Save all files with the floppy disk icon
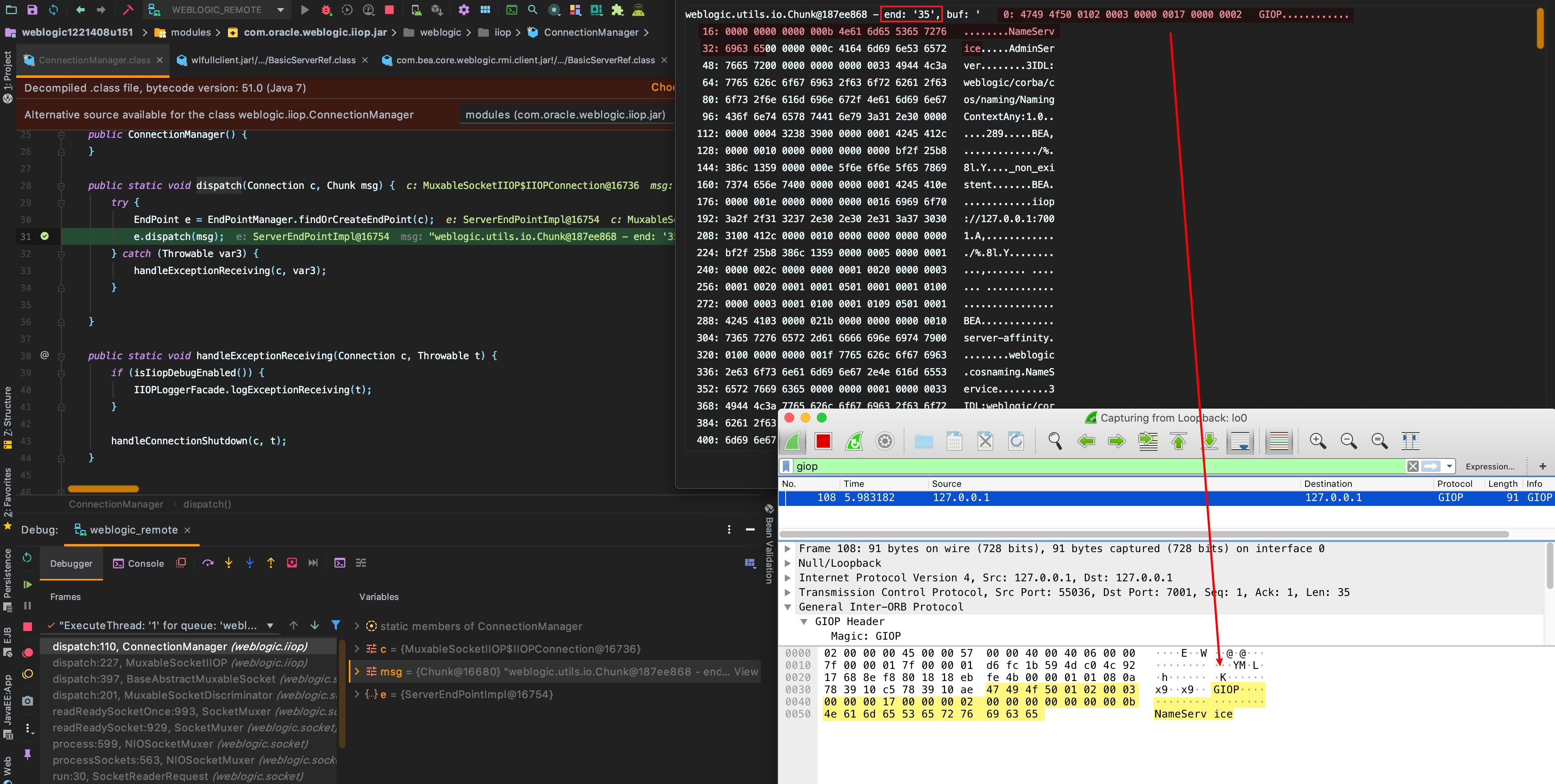 [32, 10]
